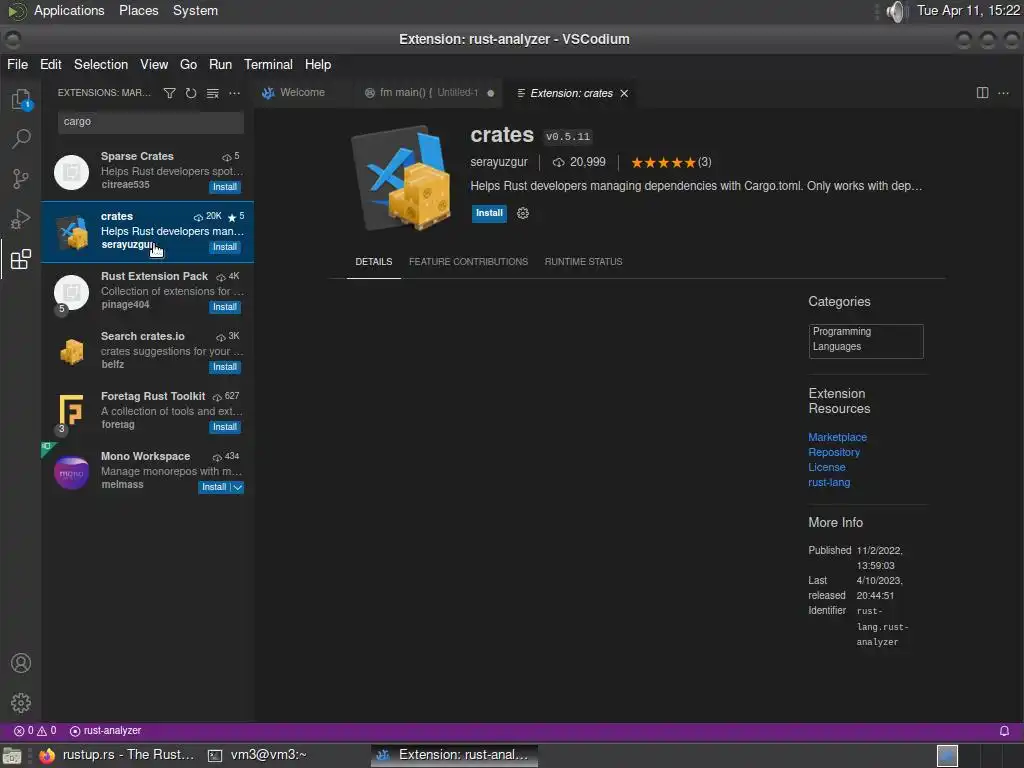Select Sparse Crates in the extension list
Screen dimensions: 1024x768
(x=148, y=172)
